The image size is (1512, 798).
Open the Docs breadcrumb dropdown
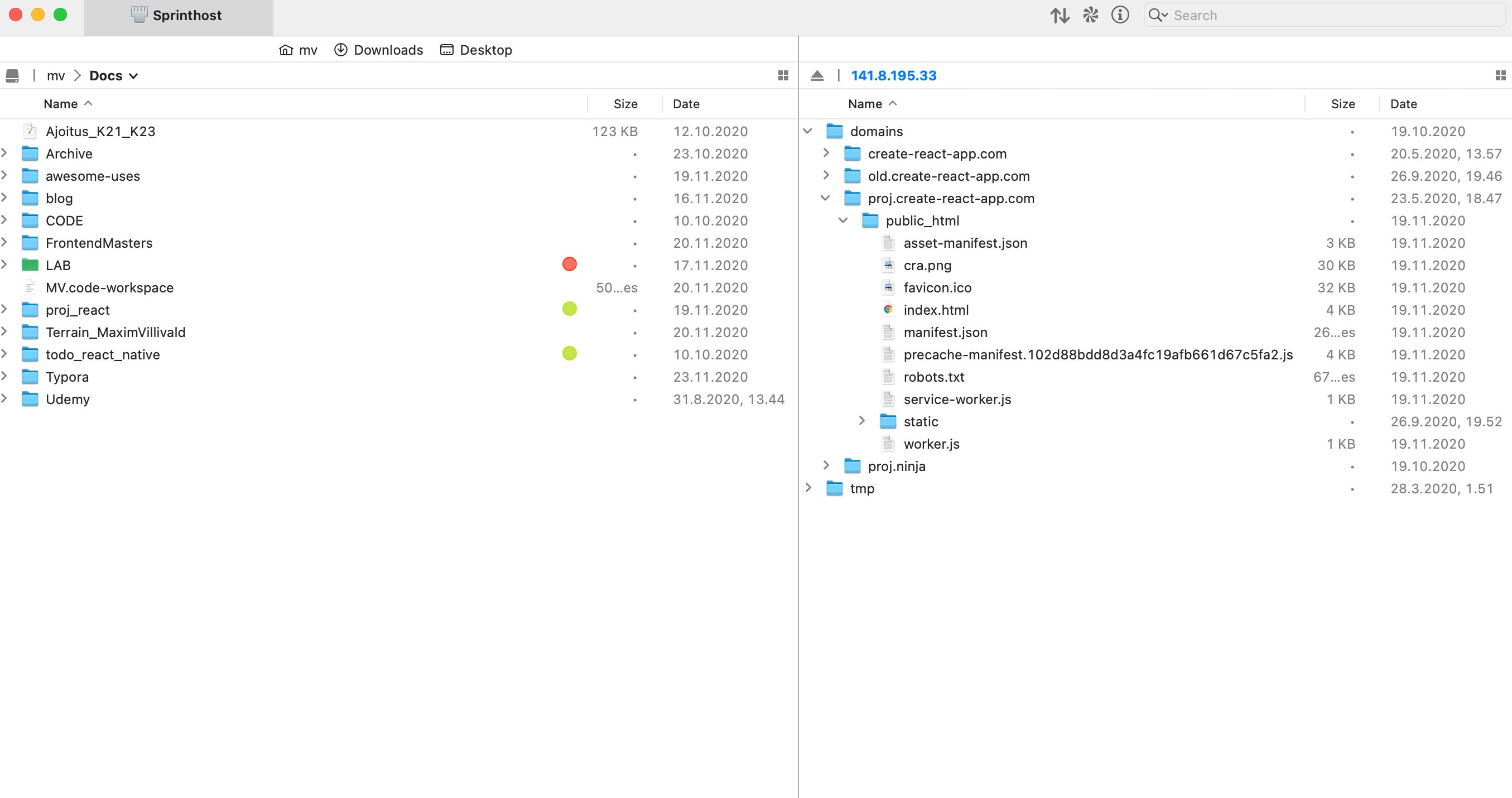(113, 76)
